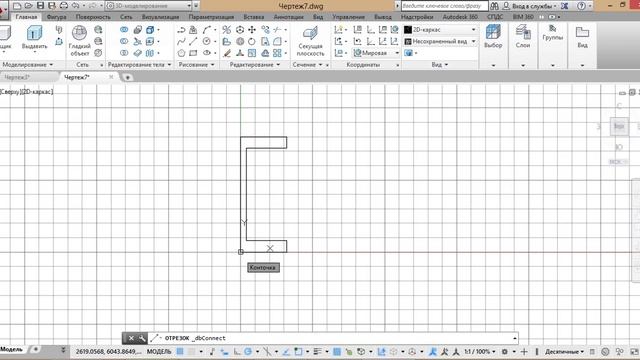Screen dimensions: 640x360
Task: Switch to the Вставка ribbon tab
Action: click(253, 17)
